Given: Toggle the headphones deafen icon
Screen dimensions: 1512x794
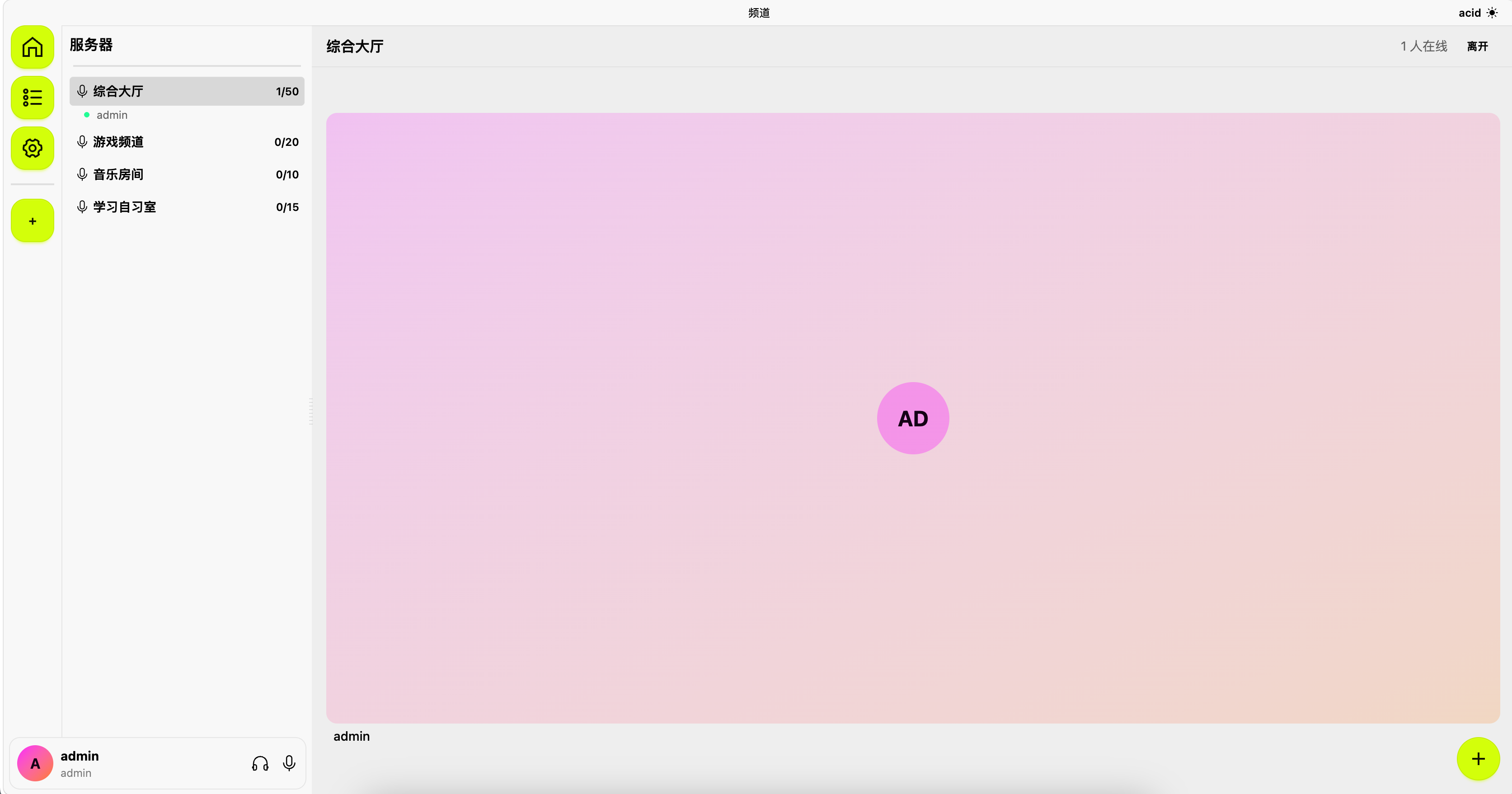Looking at the screenshot, I should (x=260, y=763).
